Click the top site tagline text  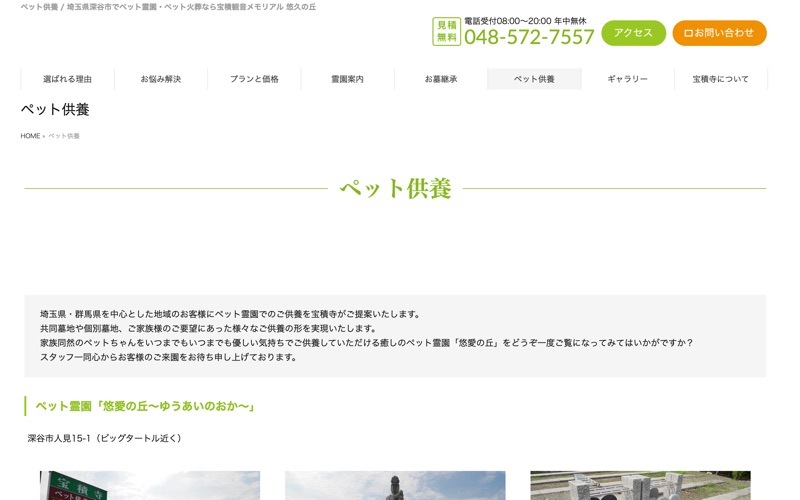168,7
